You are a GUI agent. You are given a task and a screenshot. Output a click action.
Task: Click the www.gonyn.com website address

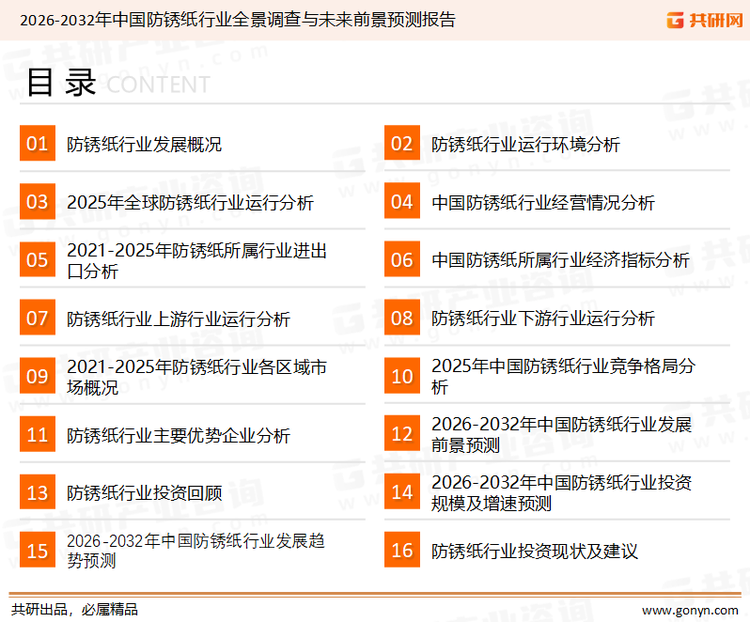click(x=690, y=609)
